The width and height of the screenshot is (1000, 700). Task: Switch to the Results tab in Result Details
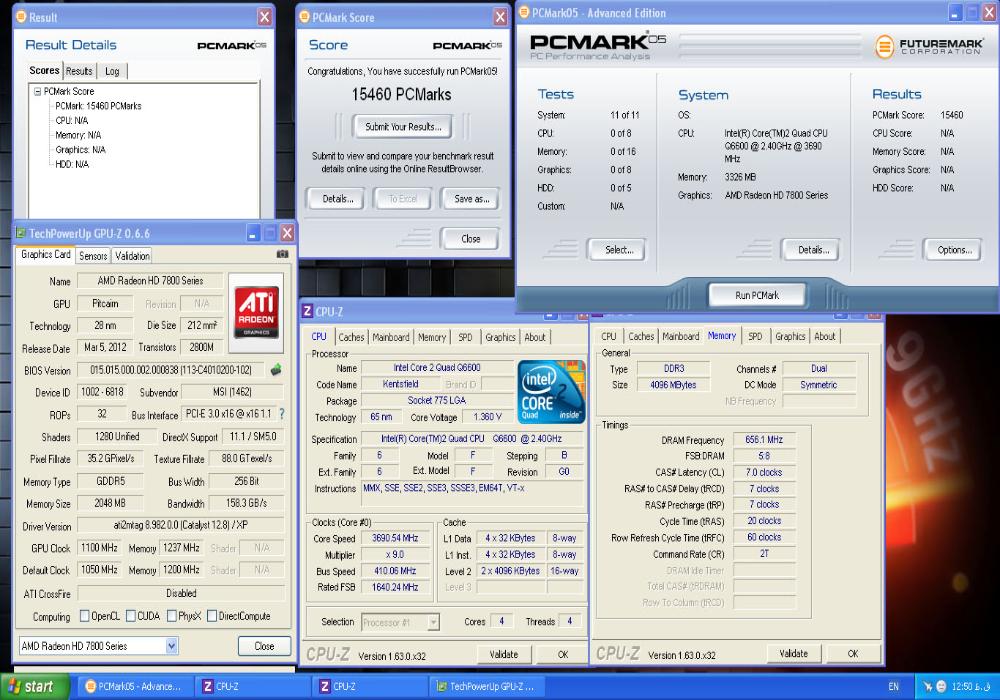[79, 71]
